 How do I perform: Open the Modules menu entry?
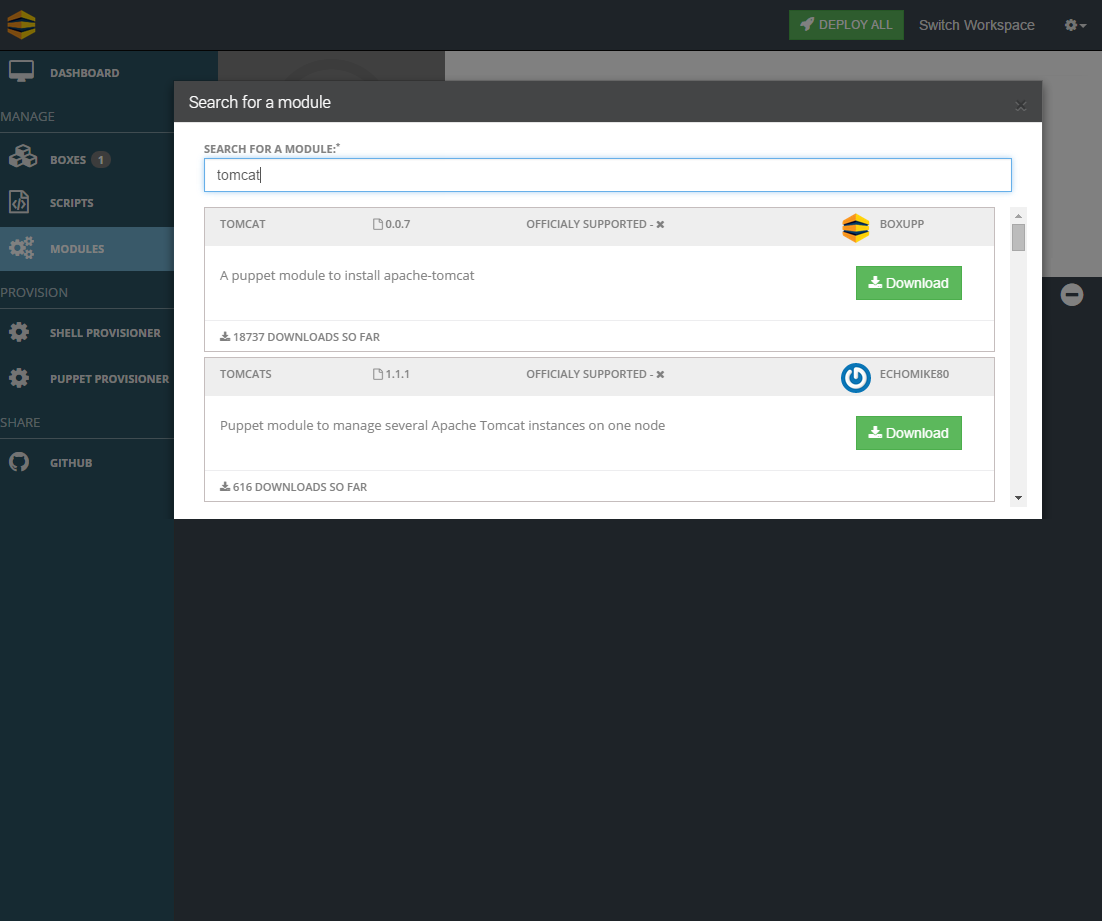point(78,248)
